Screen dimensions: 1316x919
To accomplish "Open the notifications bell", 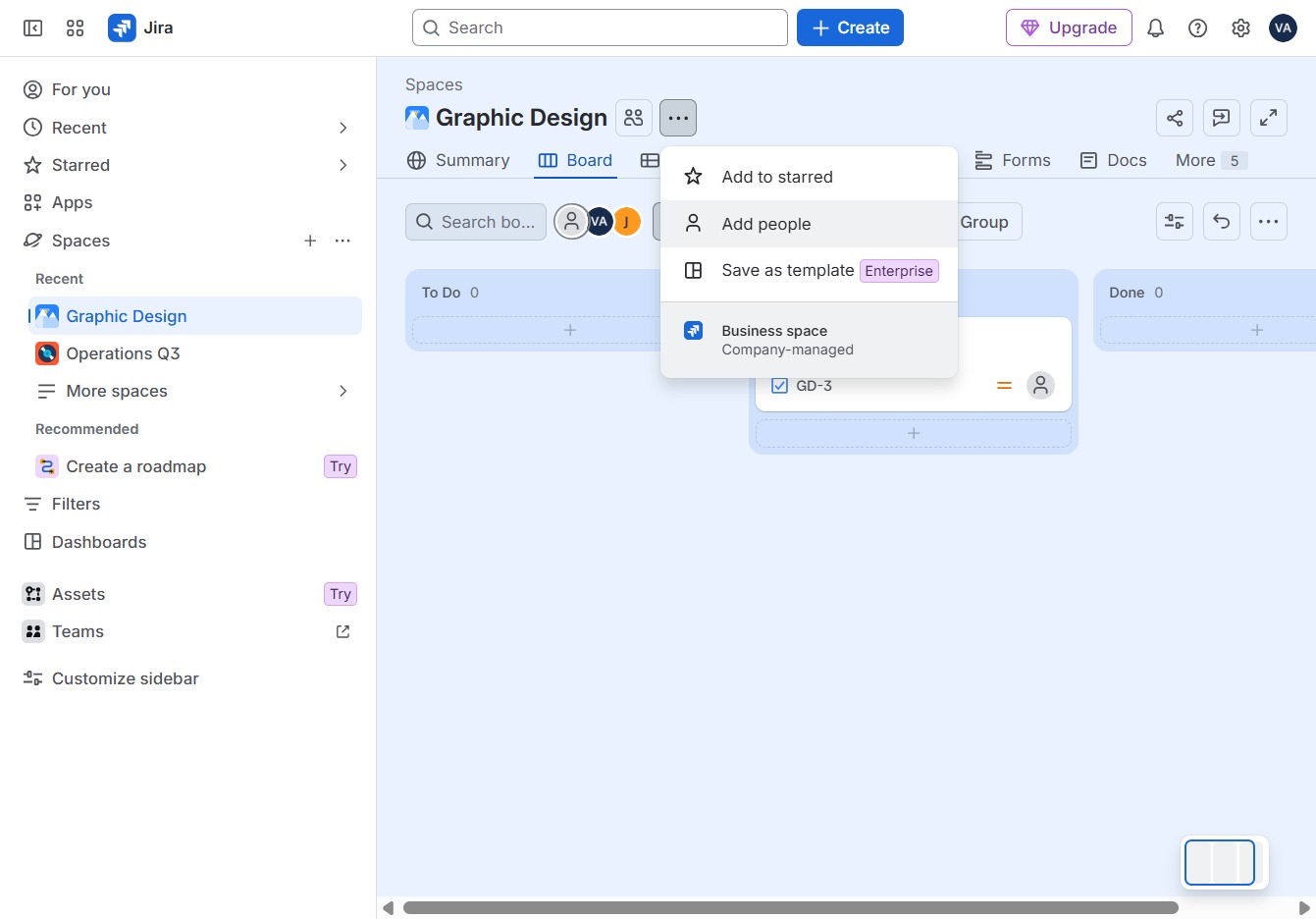I will (1156, 28).
